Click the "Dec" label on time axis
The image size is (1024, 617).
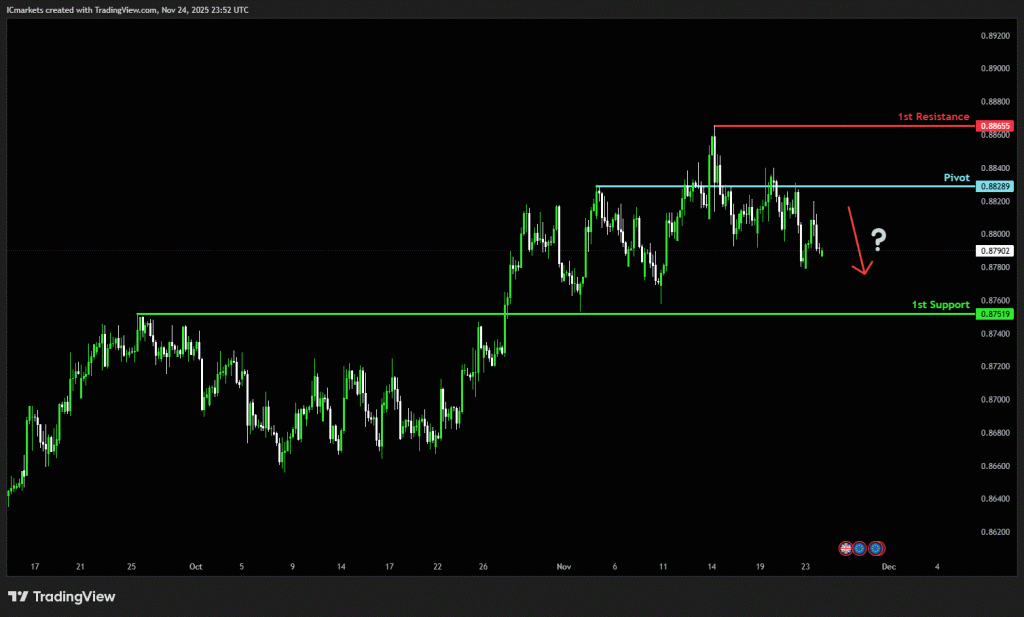point(887,567)
